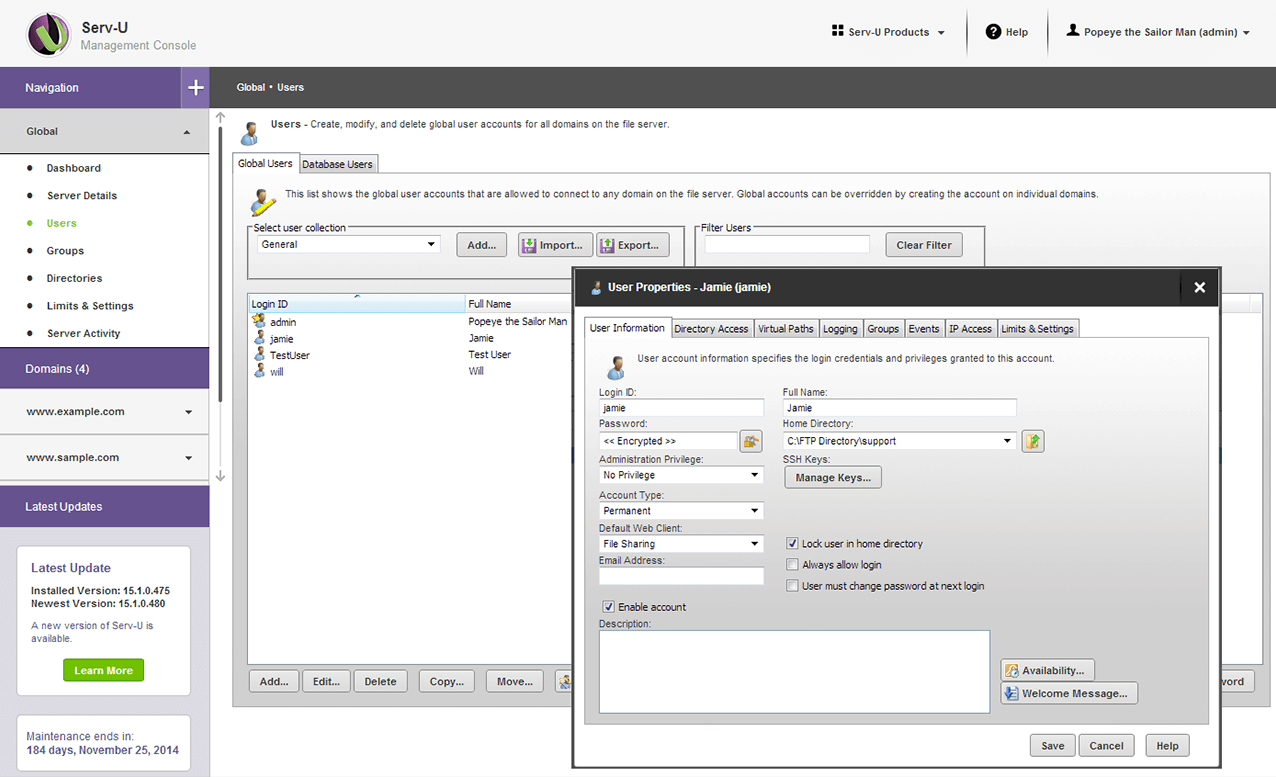Go to Dashboard in navigation
The width and height of the screenshot is (1276, 777).
(74, 168)
